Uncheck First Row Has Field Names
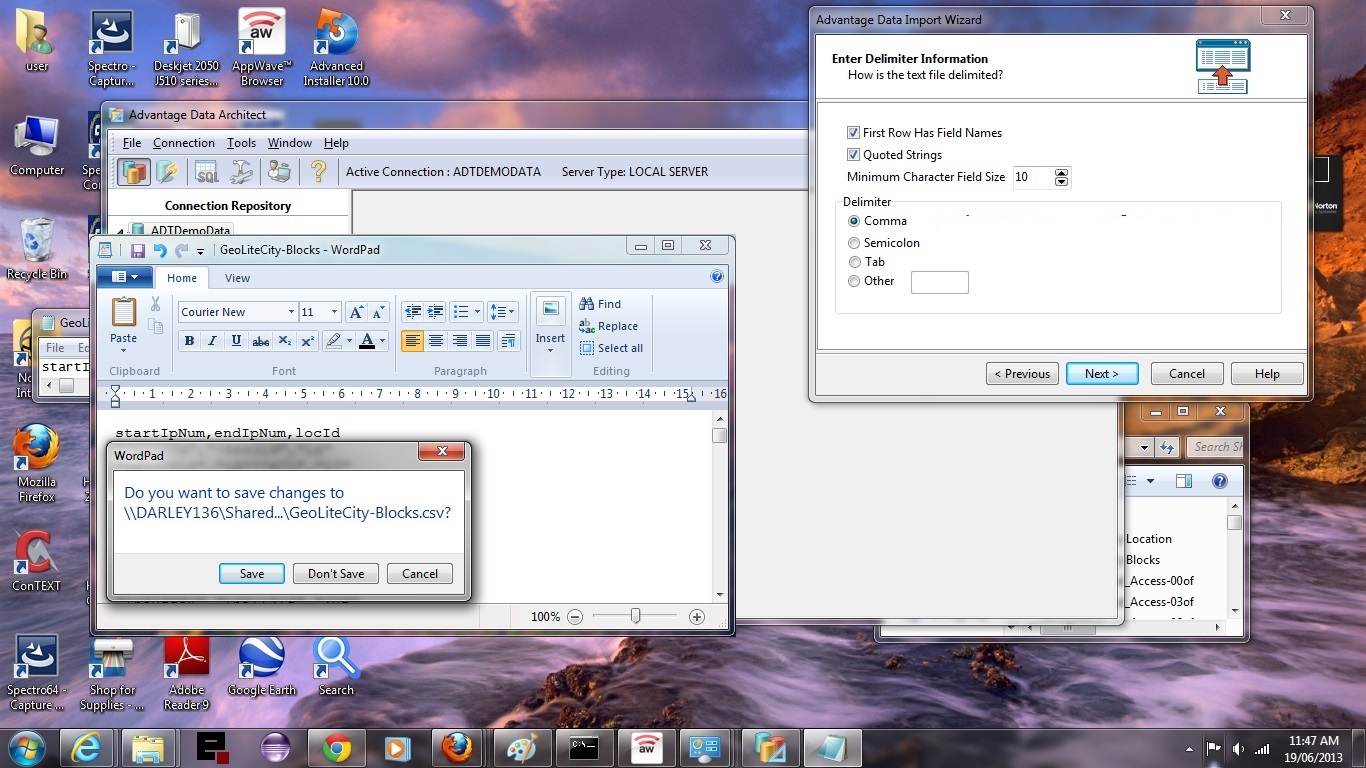 pos(853,133)
